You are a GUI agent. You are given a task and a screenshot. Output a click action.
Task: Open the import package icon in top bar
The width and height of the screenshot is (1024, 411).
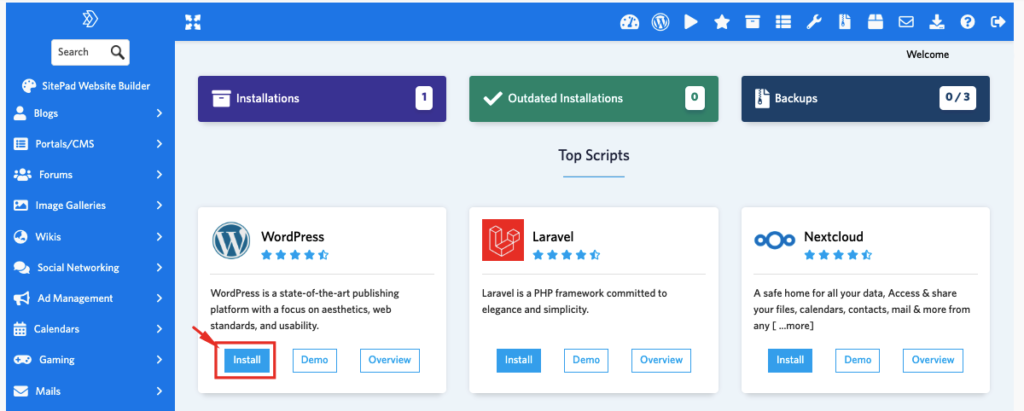click(875, 22)
